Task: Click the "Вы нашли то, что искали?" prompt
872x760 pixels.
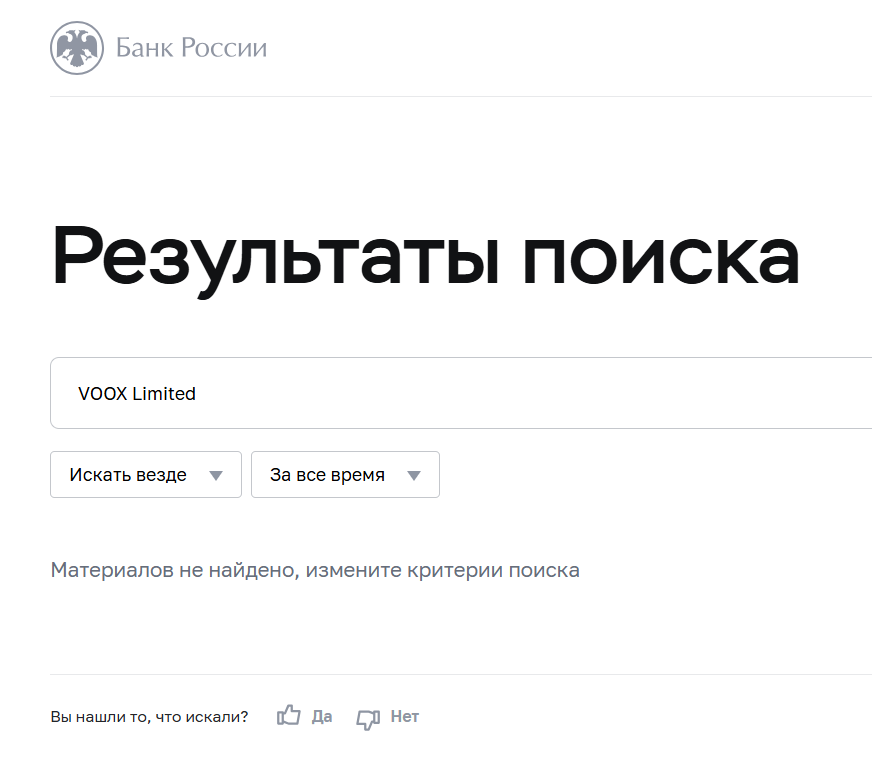Action: click(x=150, y=716)
